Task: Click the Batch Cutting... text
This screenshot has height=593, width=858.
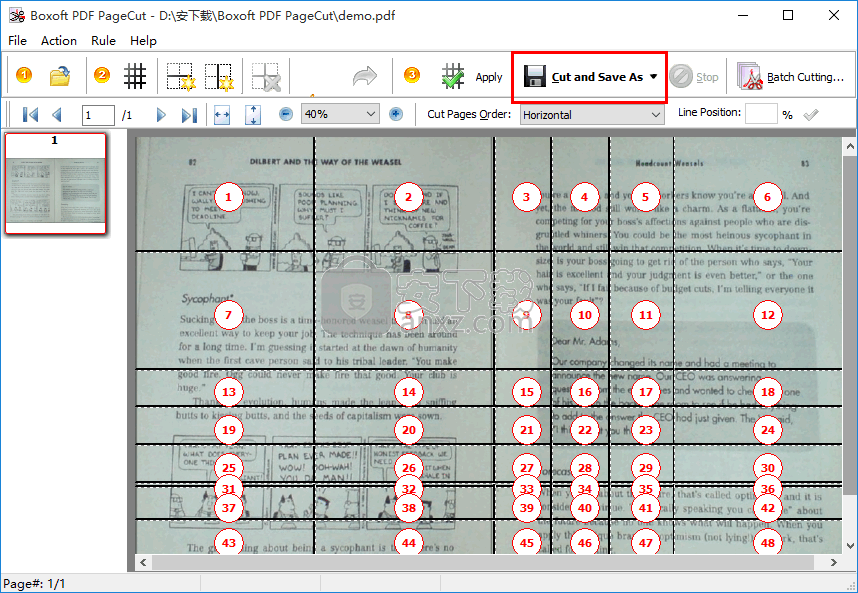Action: (x=805, y=77)
